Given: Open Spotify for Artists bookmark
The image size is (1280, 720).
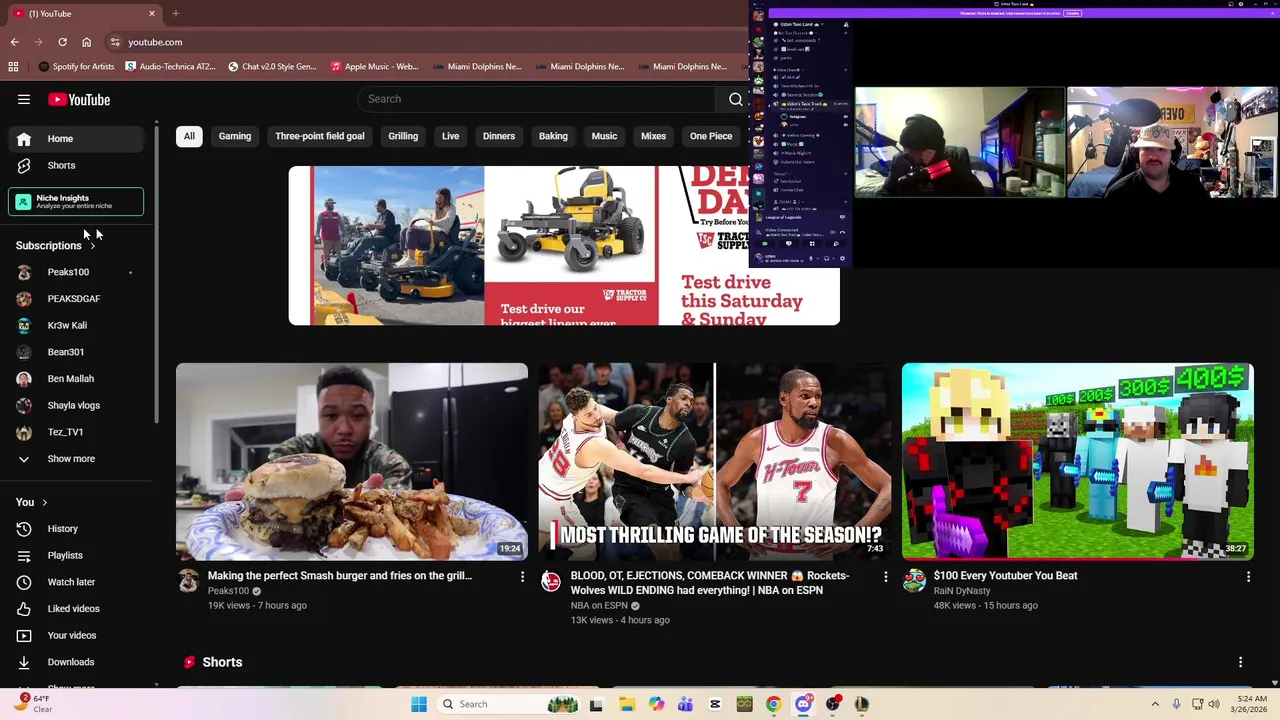Looking at the screenshot, I should 76,67.
